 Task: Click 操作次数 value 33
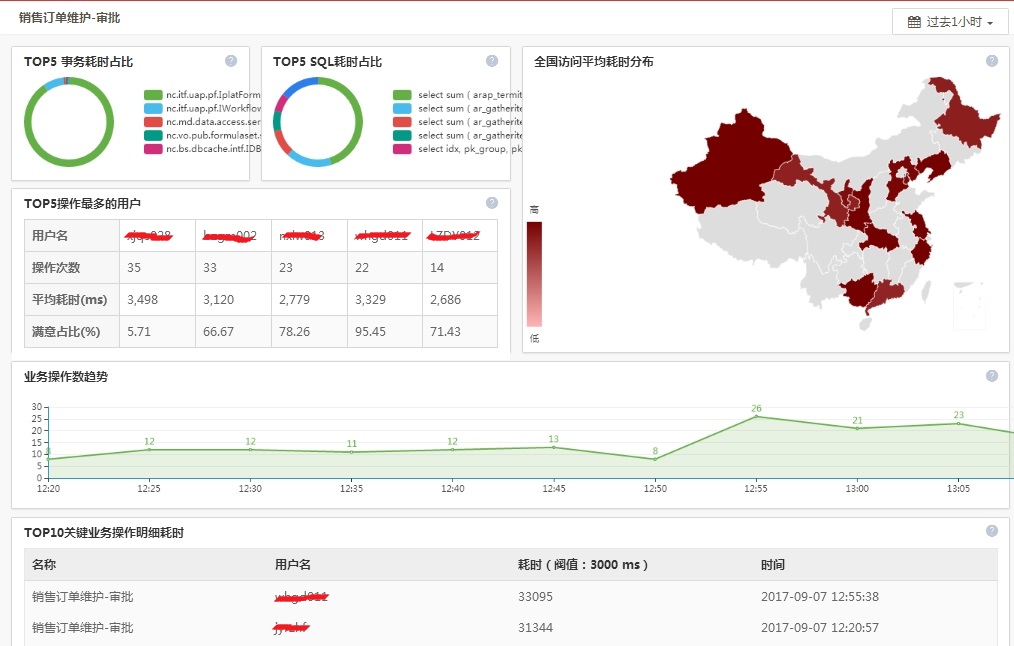210,268
